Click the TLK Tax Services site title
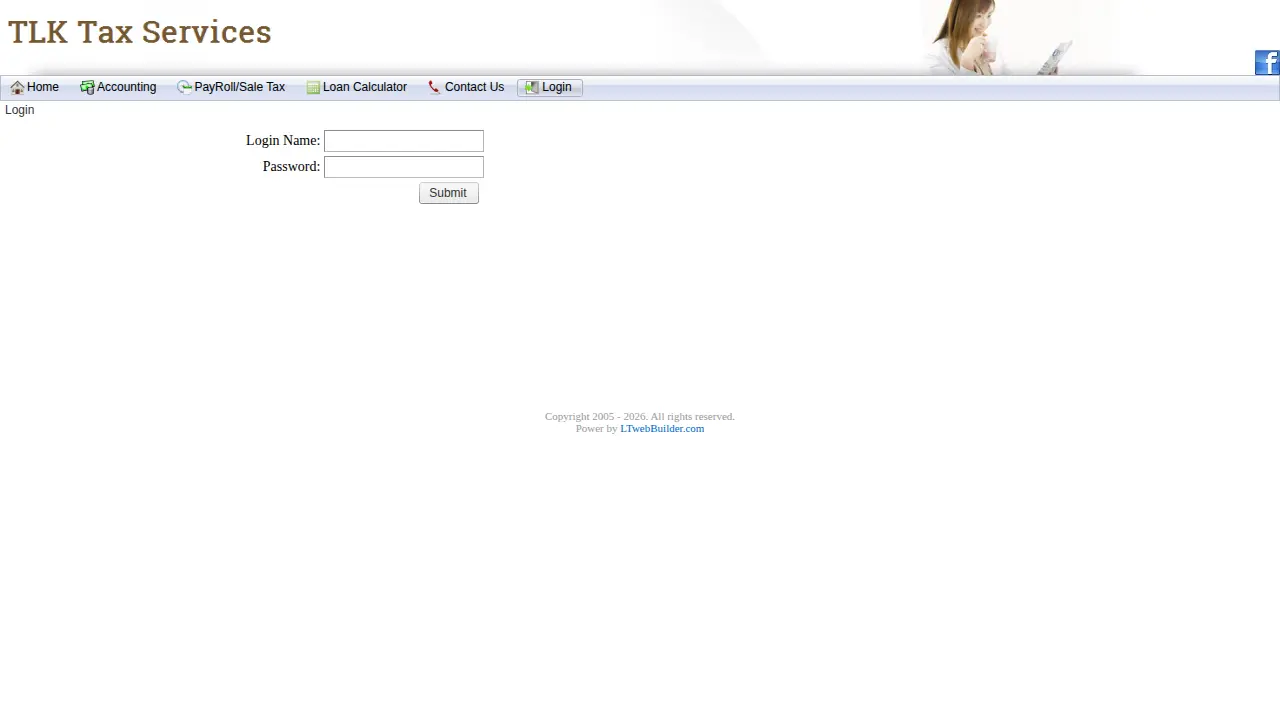The height and width of the screenshot is (720, 1280). point(140,32)
